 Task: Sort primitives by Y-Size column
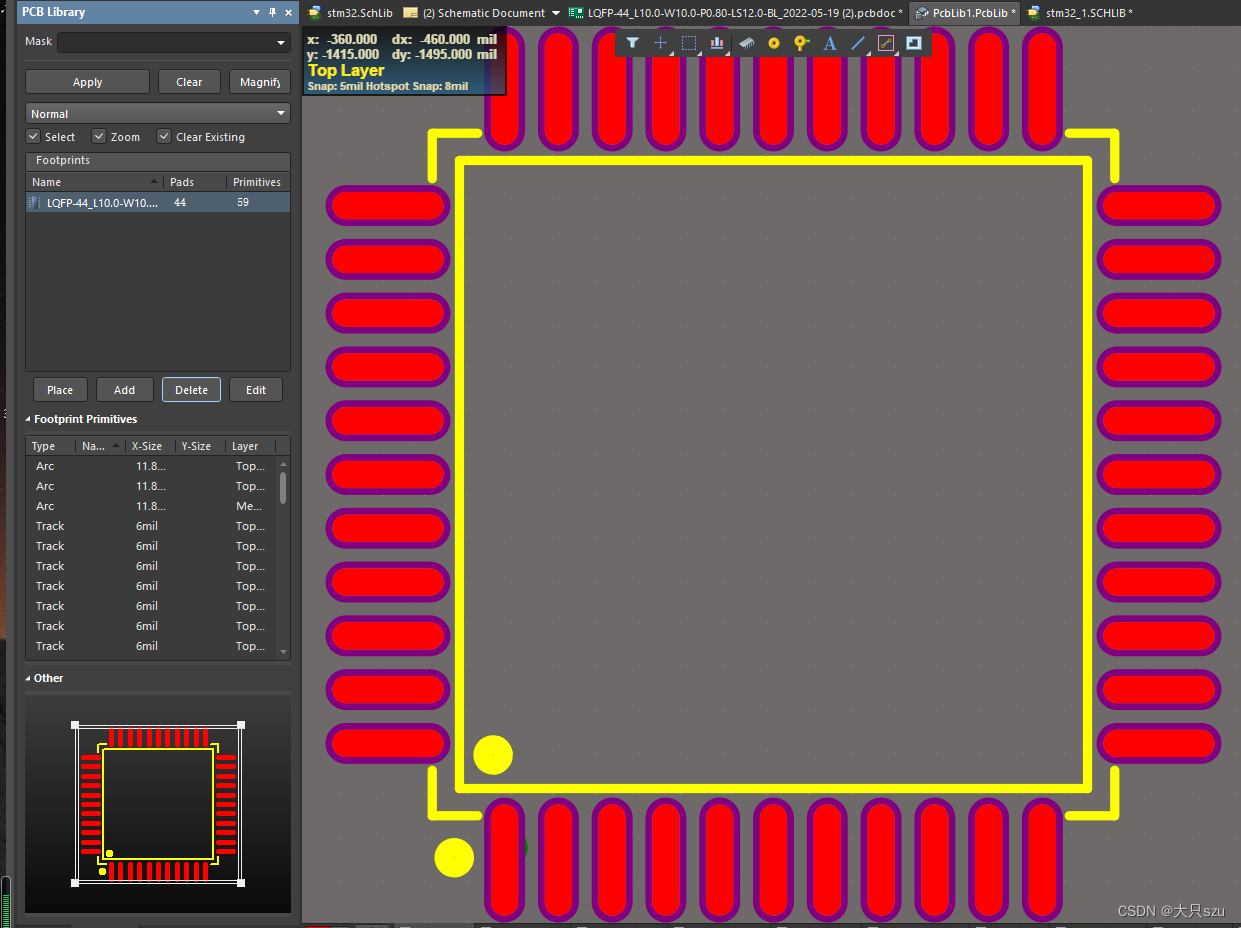tap(200, 446)
